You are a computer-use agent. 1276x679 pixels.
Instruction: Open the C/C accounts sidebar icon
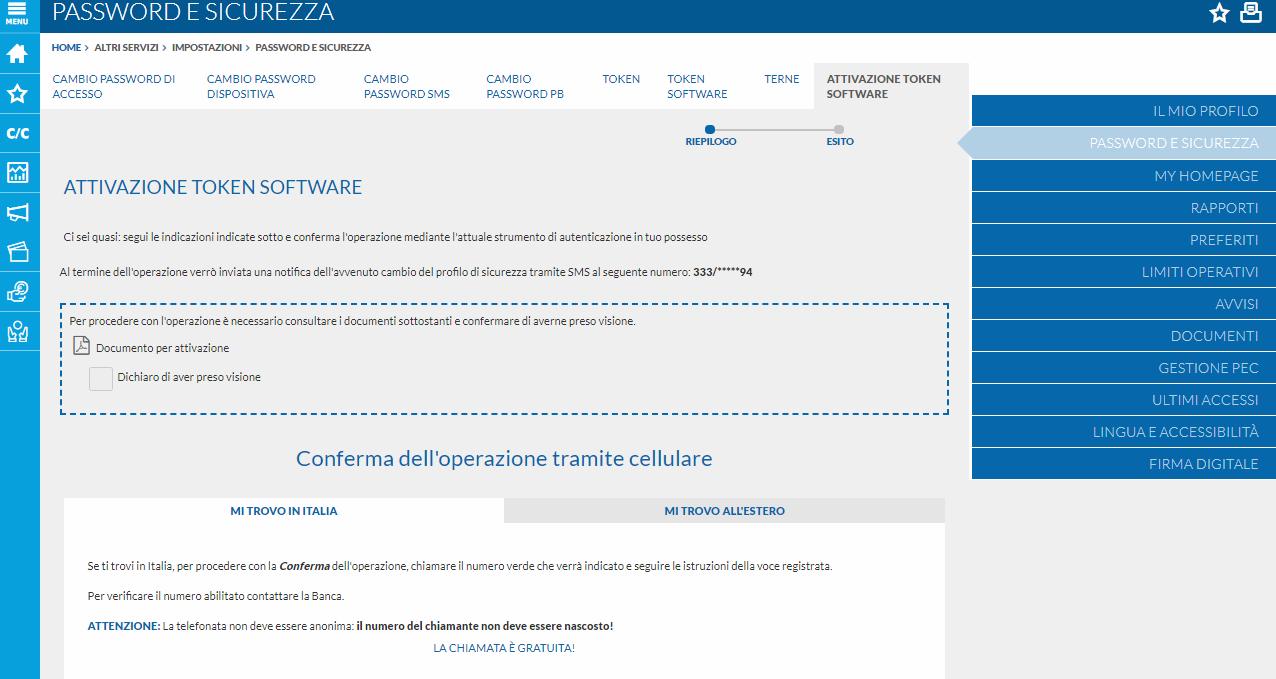pyautogui.click(x=18, y=133)
